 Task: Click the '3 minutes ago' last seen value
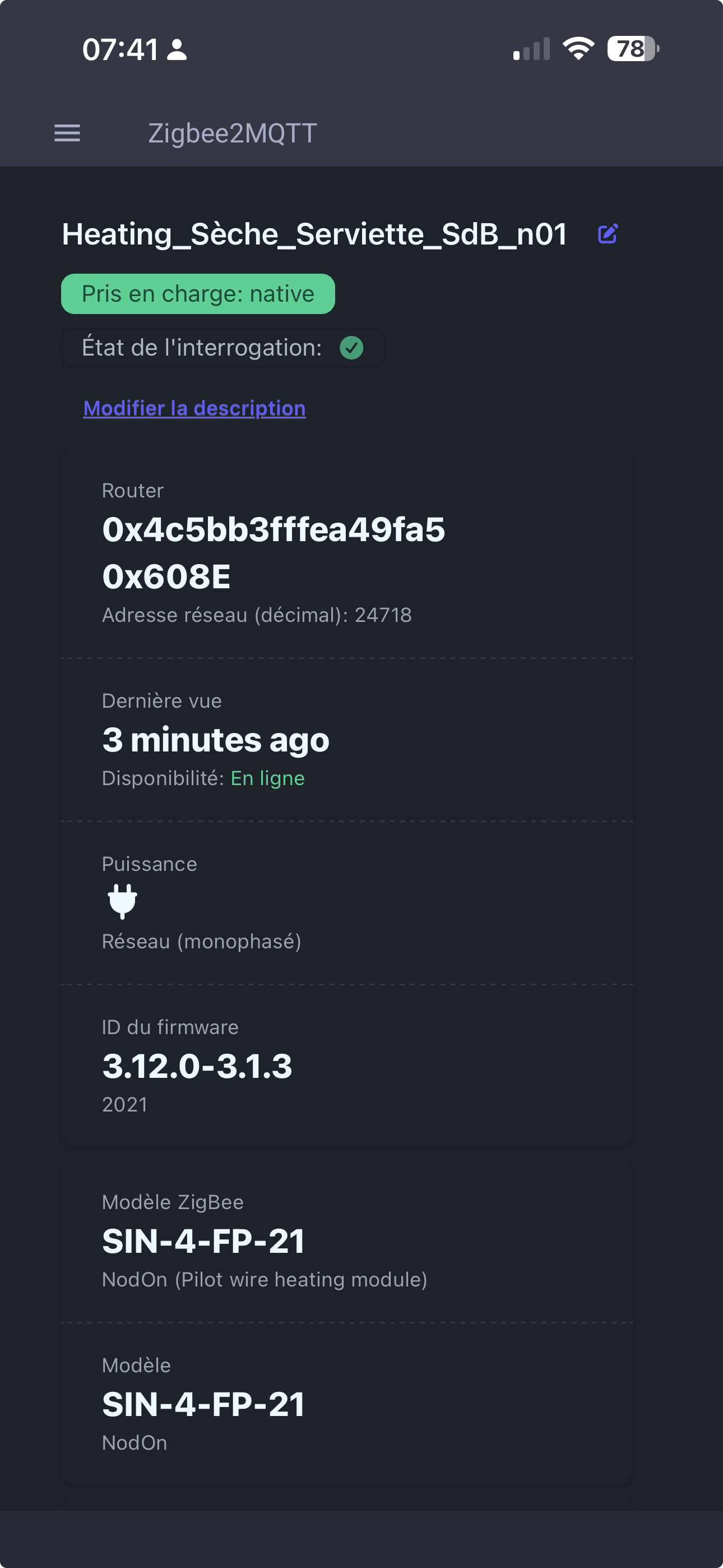(215, 740)
